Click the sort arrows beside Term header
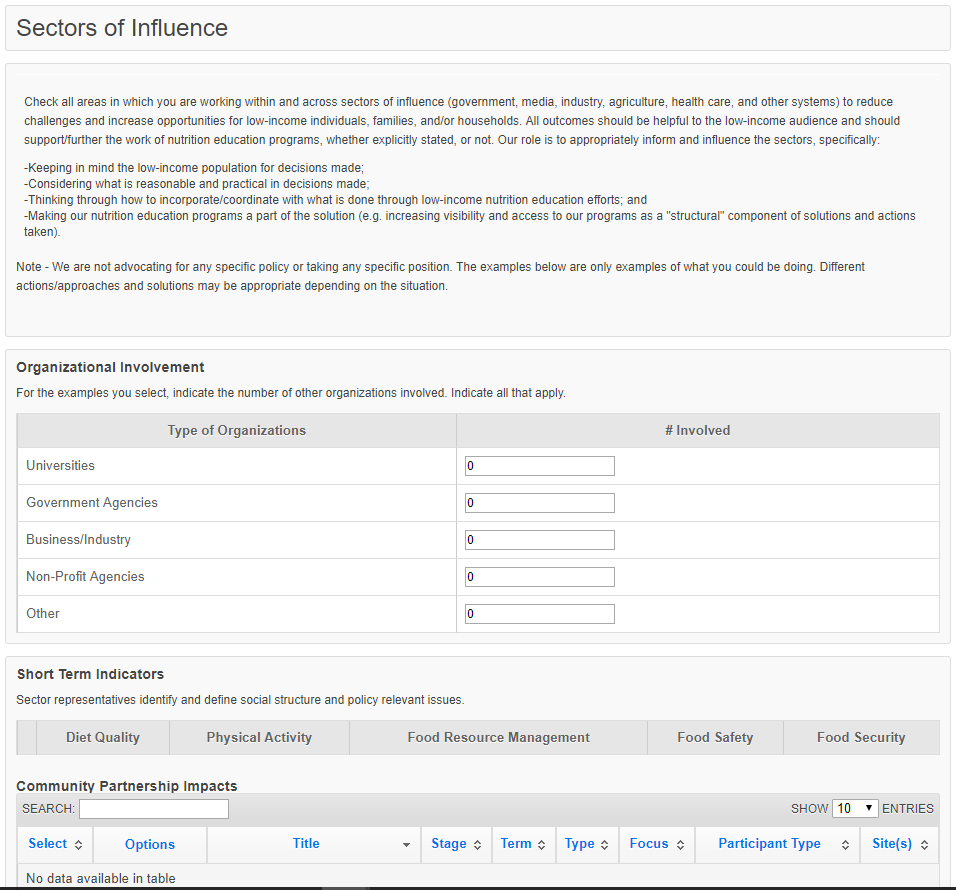Screen dimensions: 956x890 click(541, 845)
